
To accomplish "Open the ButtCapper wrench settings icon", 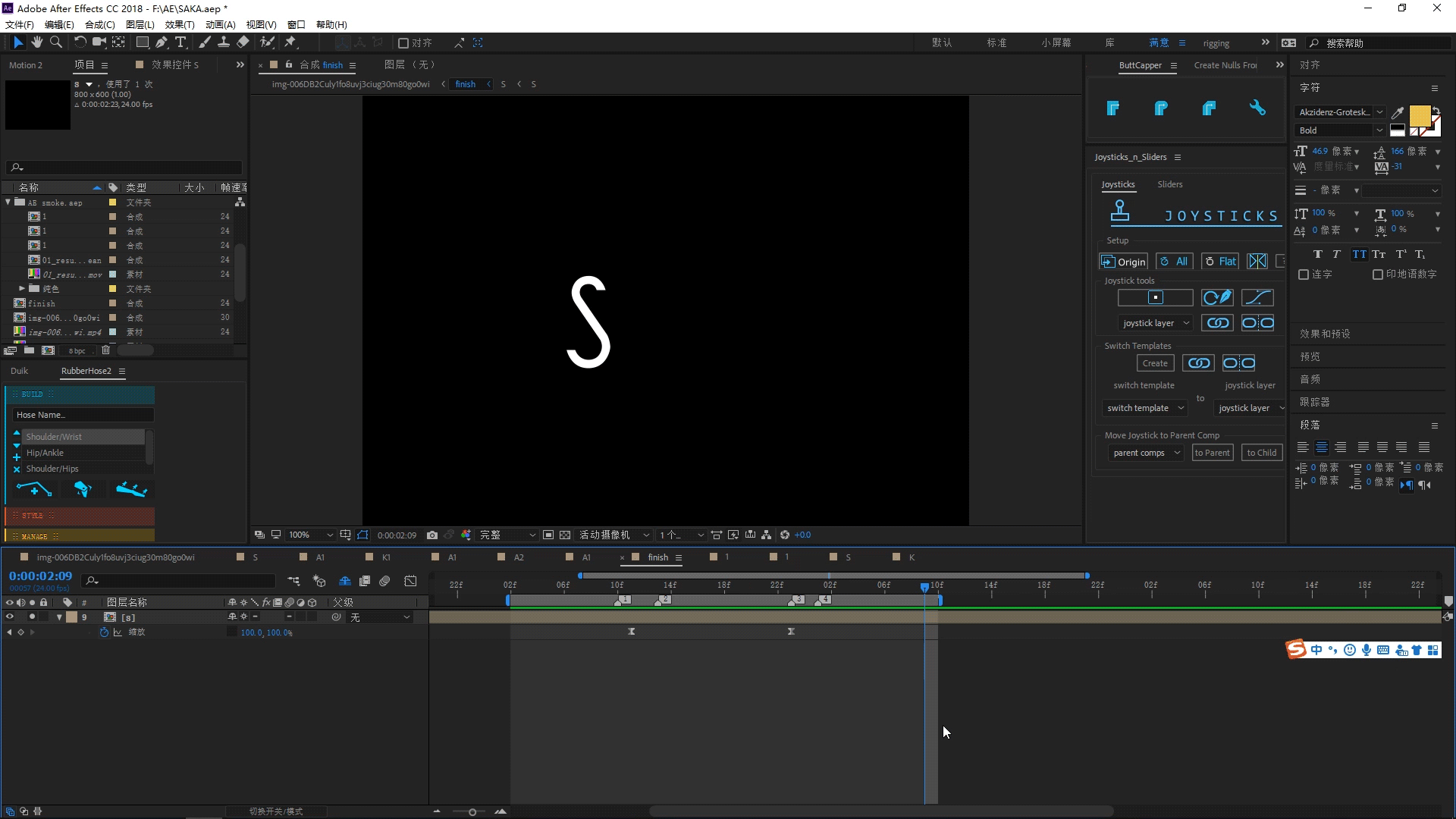I will point(1257,108).
